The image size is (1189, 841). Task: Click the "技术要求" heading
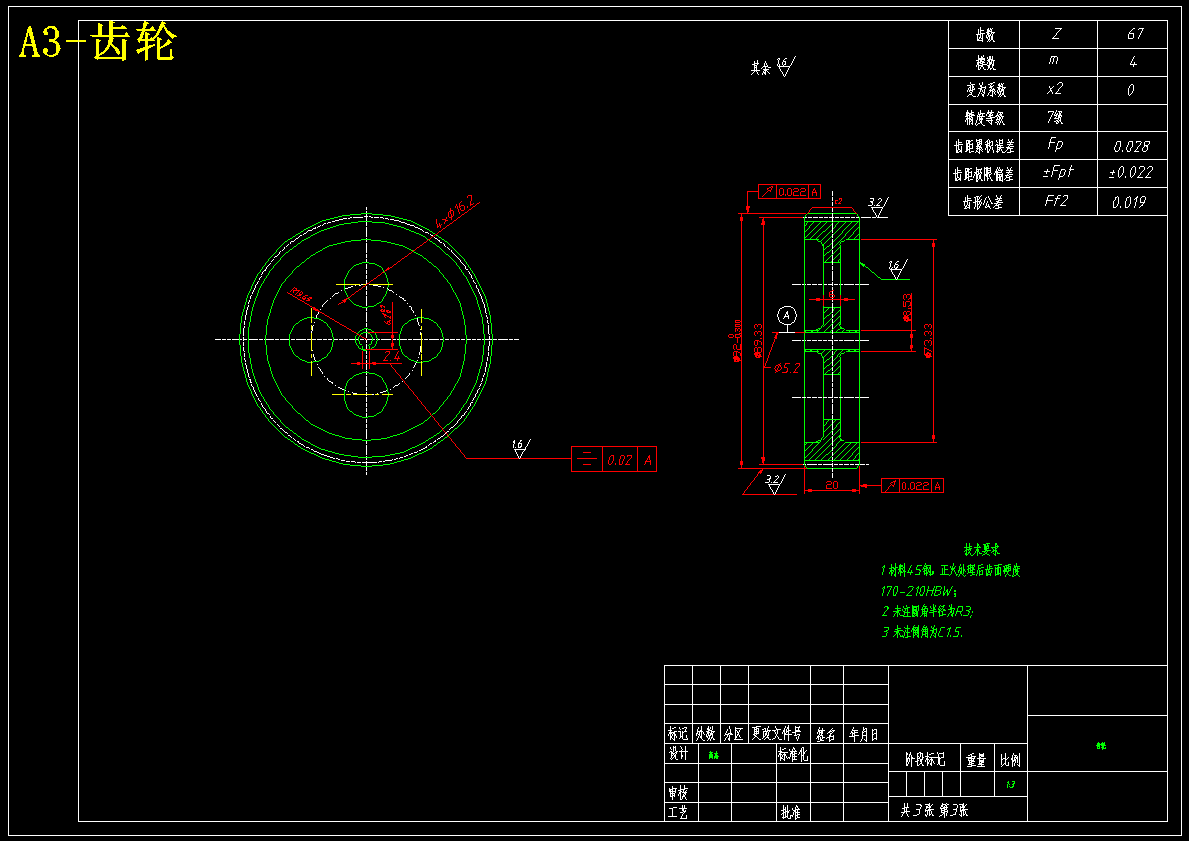click(982, 550)
